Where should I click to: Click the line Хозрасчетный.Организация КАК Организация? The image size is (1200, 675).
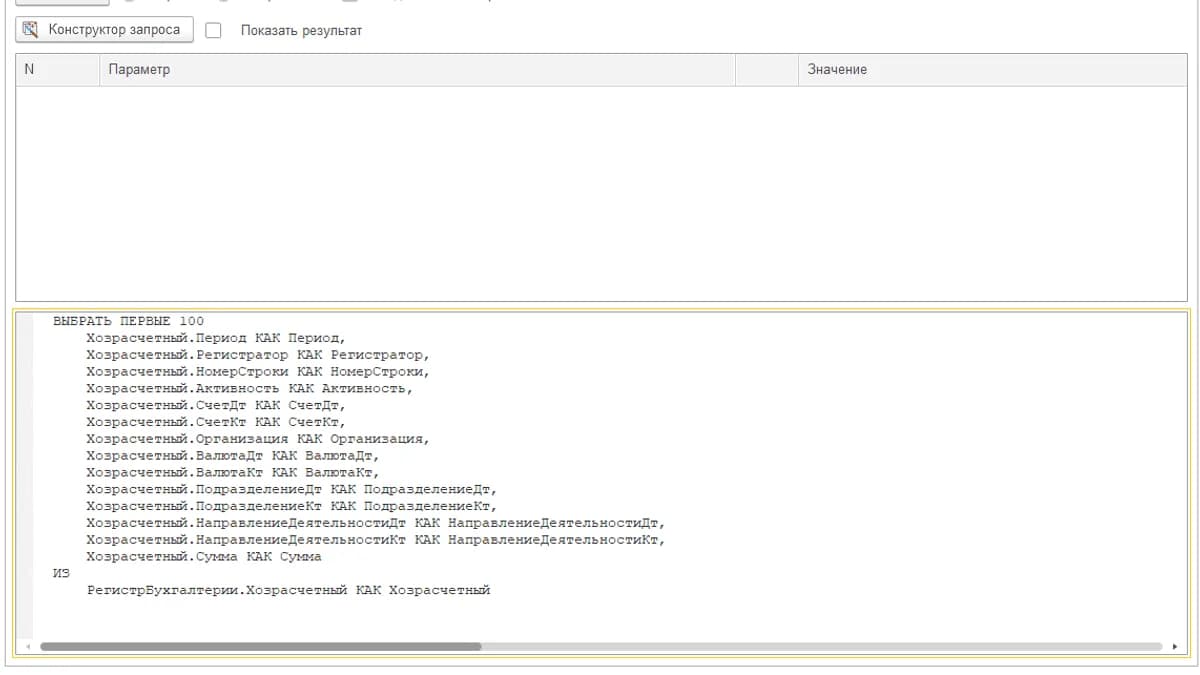coord(258,439)
